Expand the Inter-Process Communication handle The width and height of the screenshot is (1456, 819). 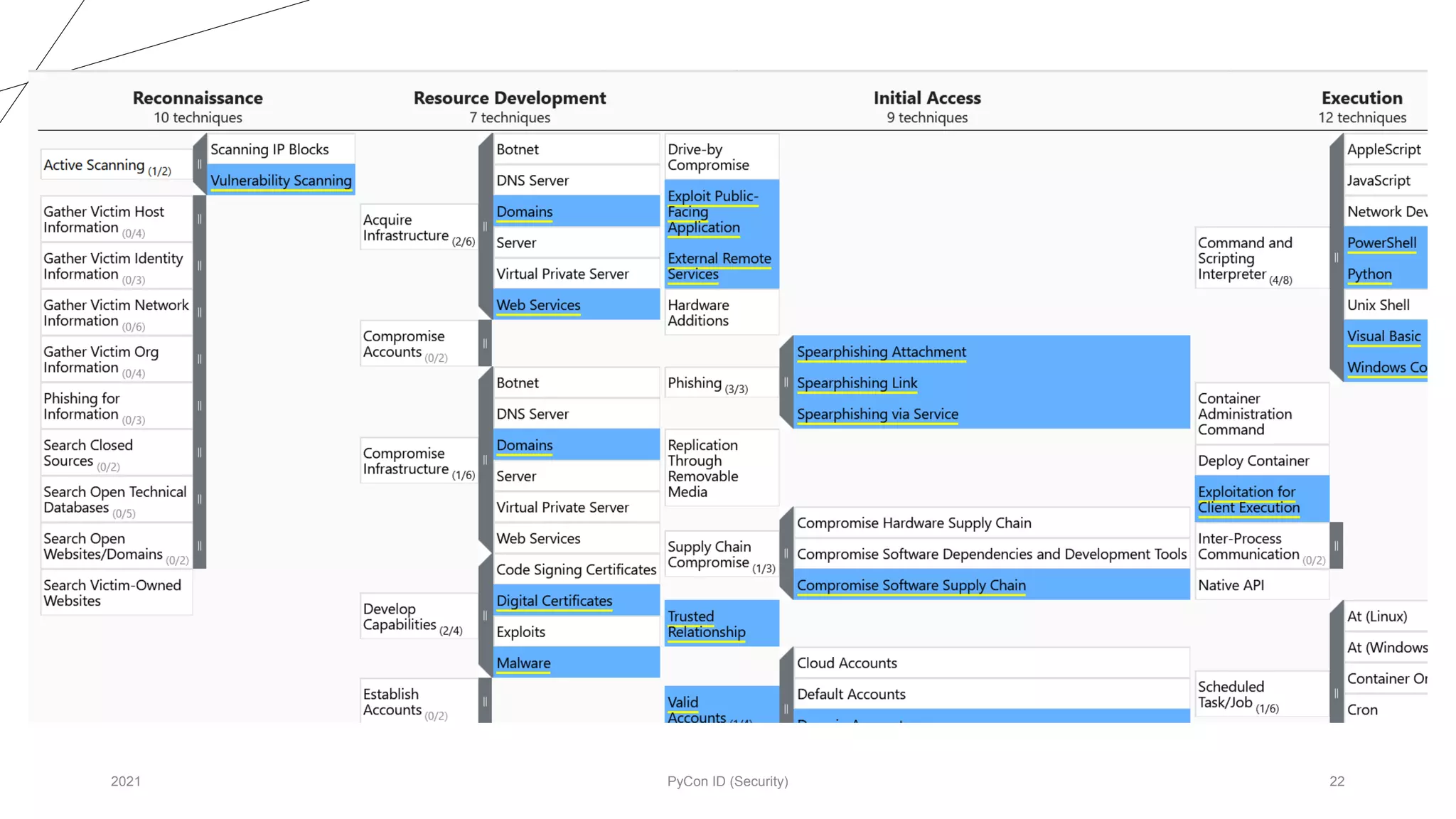[1336, 546]
